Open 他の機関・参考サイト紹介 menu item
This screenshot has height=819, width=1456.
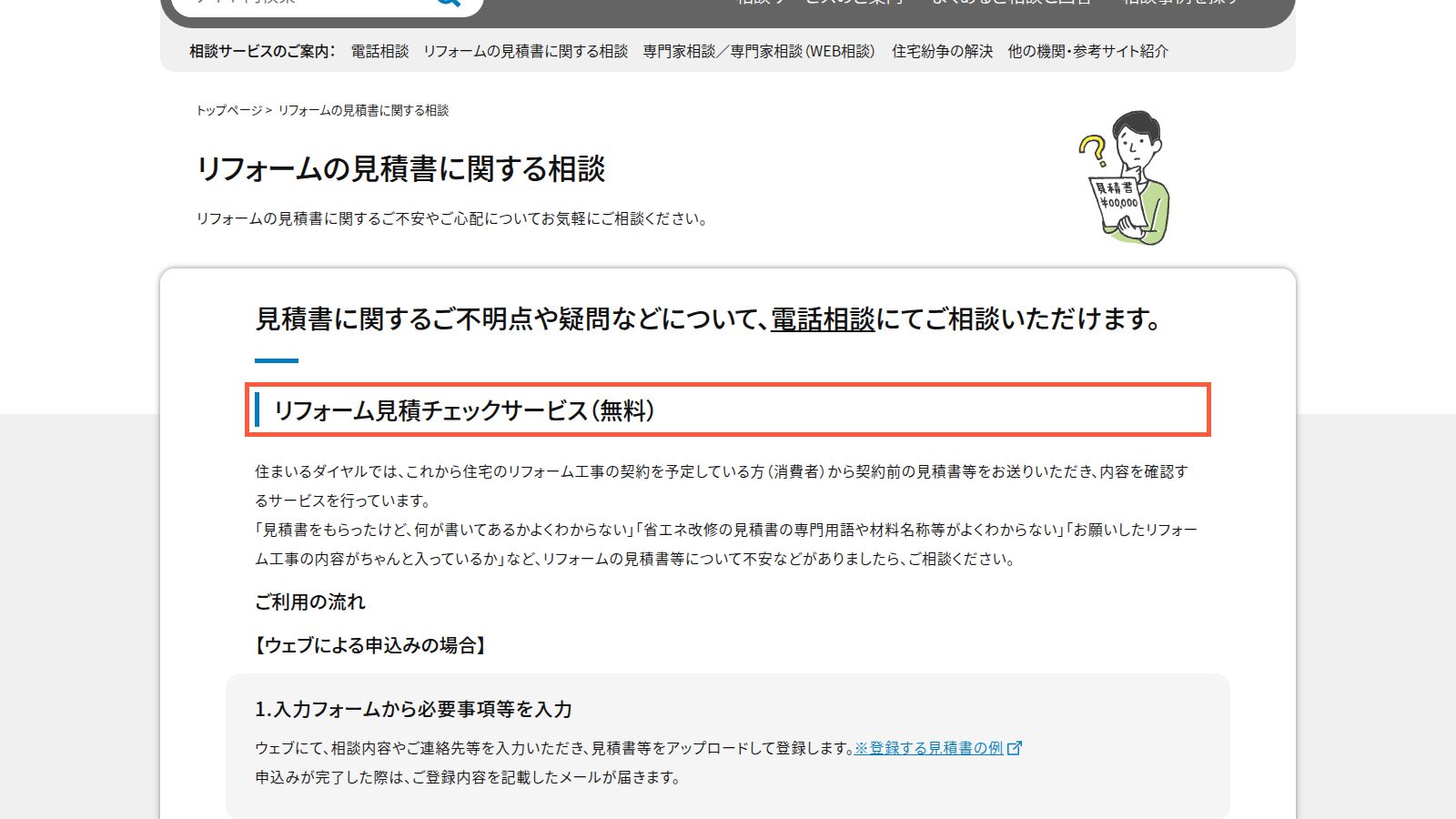[1087, 51]
